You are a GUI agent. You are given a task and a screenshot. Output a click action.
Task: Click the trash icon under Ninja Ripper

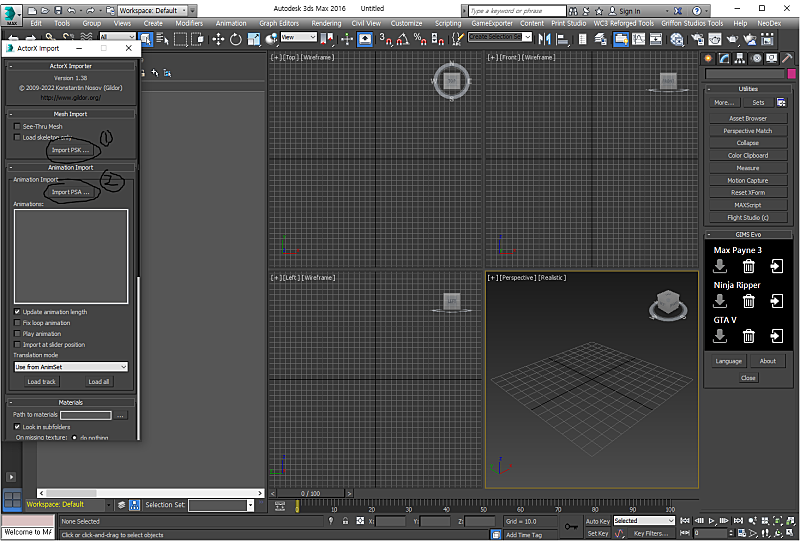pos(748,301)
